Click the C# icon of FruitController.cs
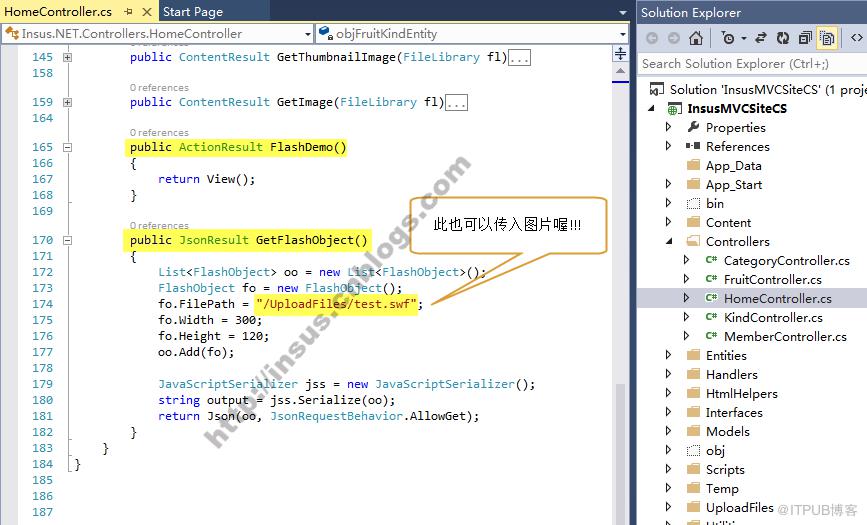The width and height of the screenshot is (867, 525). (x=711, y=279)
